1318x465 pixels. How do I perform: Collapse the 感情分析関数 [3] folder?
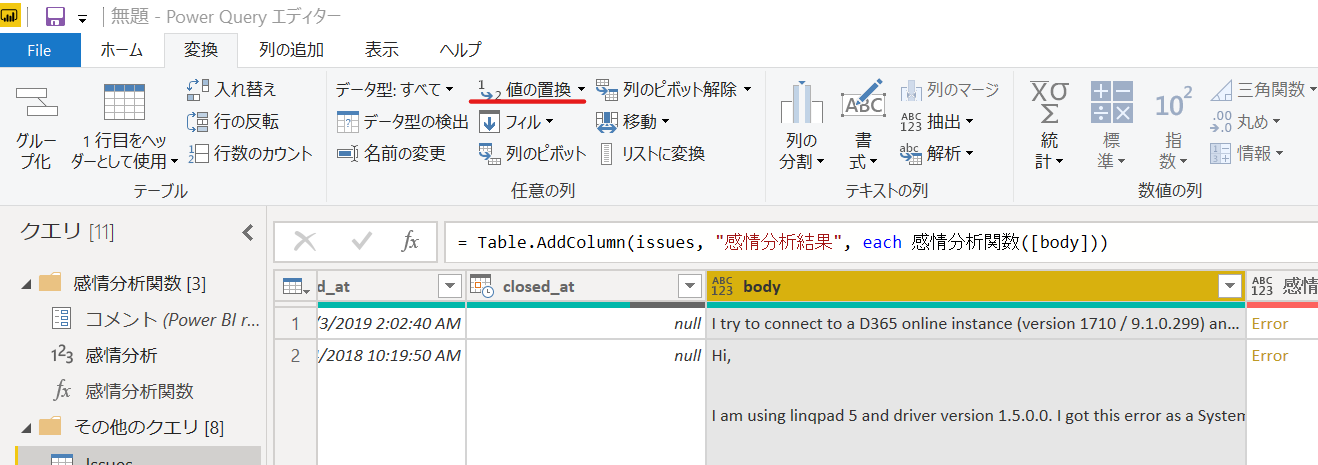coord(25,283)
